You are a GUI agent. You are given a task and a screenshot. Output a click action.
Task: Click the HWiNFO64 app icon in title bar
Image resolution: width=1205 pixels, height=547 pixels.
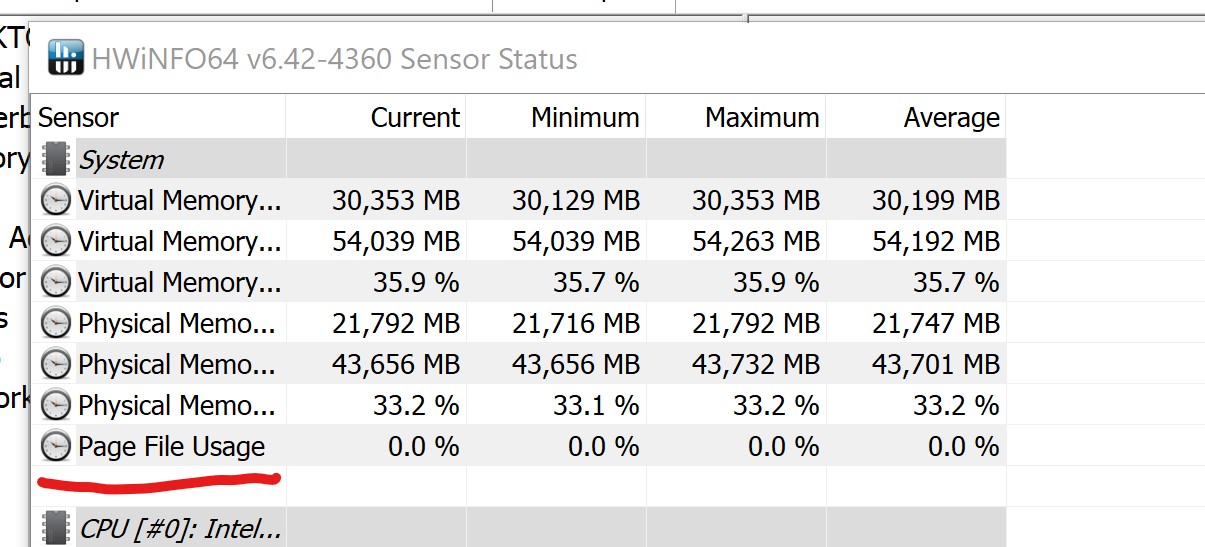point(66,58)
